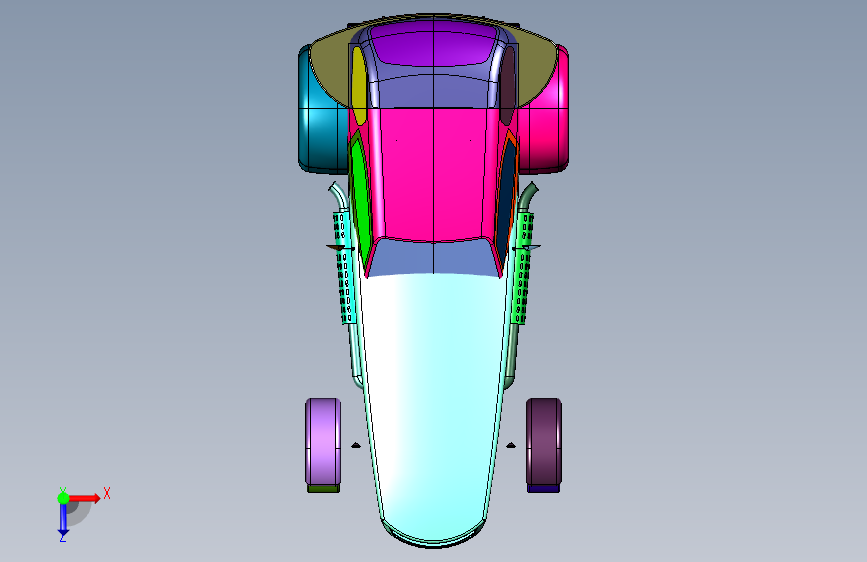Screen dimensions: 867x562
Task: Select the green perforated exhaust shield
Action: click(x=522, y=268)
